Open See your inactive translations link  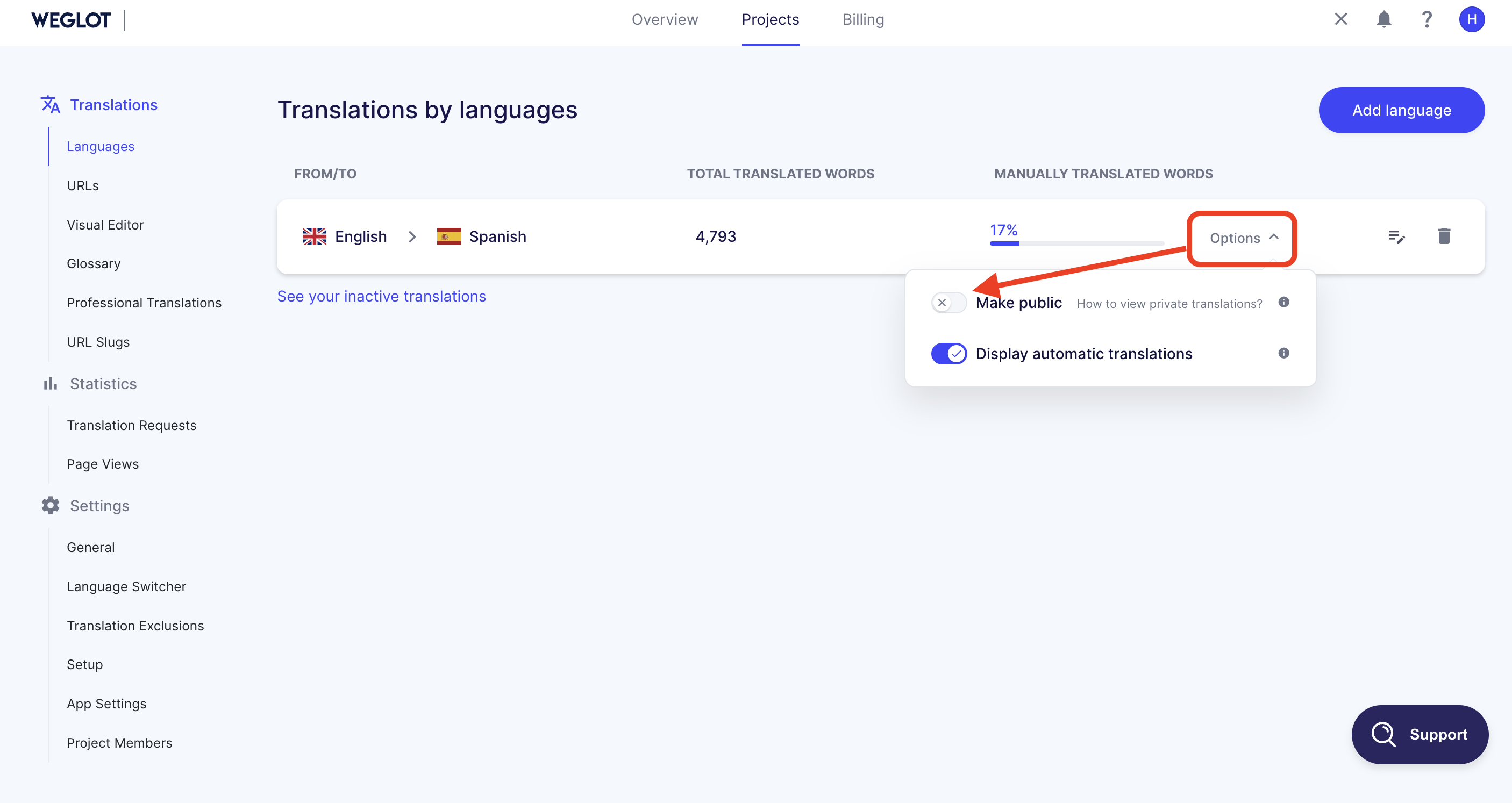pyautogui.click(x=382, y=296)
